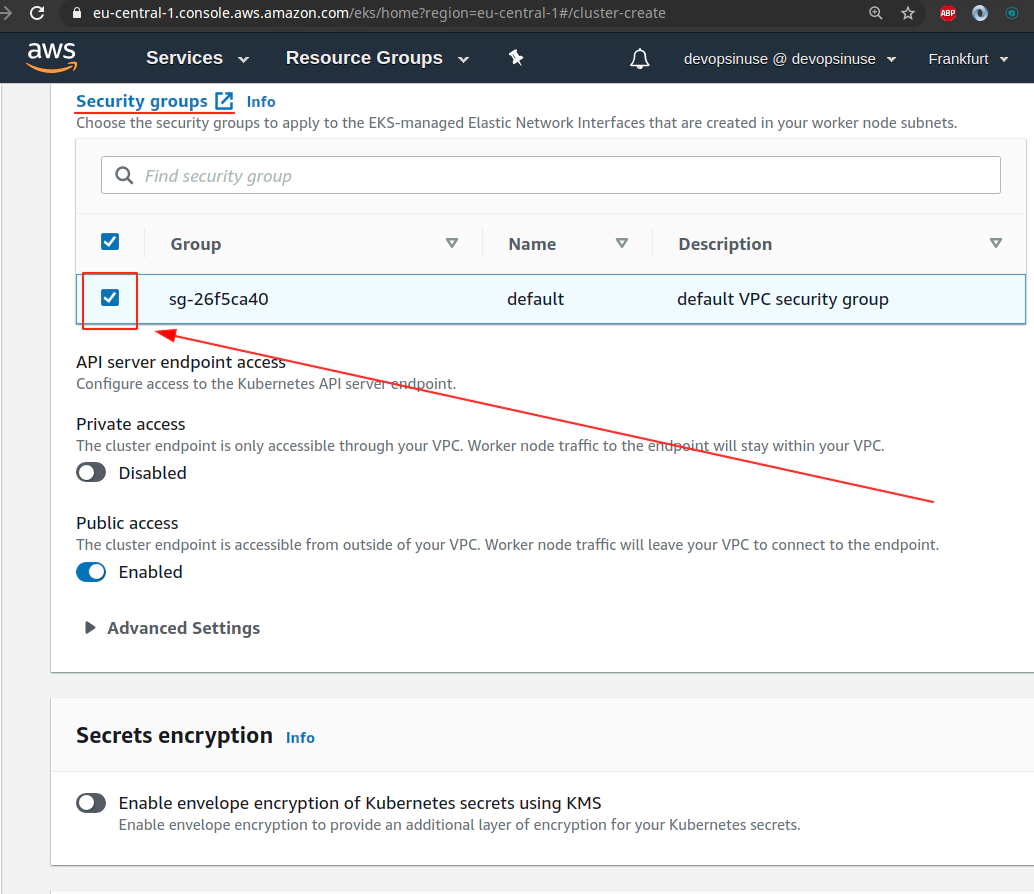Open the browser zoom magnifier icon
The image size is (1034, 894).
[x=875, y=13]
